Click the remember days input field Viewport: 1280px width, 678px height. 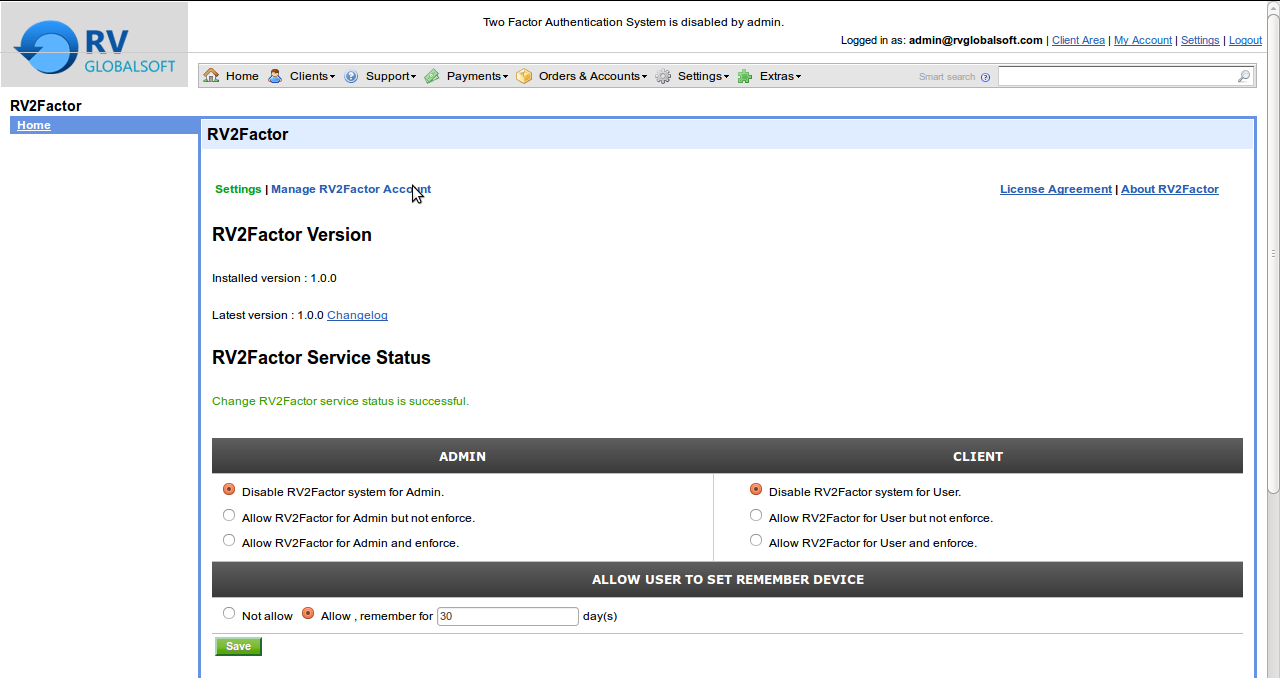click(x=508, y=616)
